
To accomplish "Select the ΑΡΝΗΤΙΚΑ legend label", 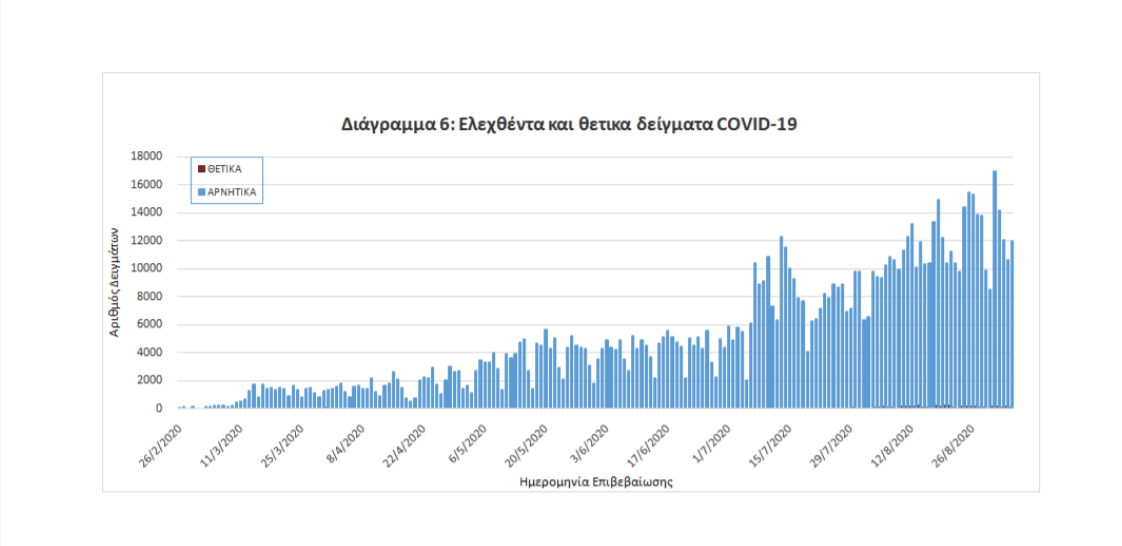I will click(231, 190).
